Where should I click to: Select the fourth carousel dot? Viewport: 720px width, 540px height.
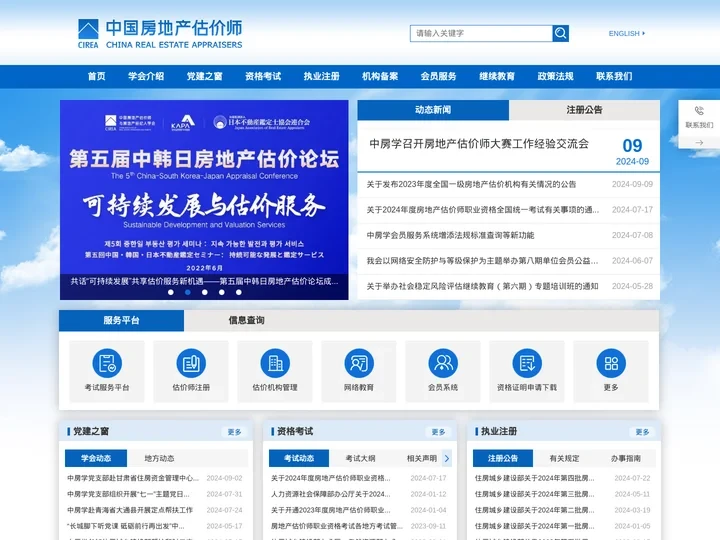[x=222, y=292]
